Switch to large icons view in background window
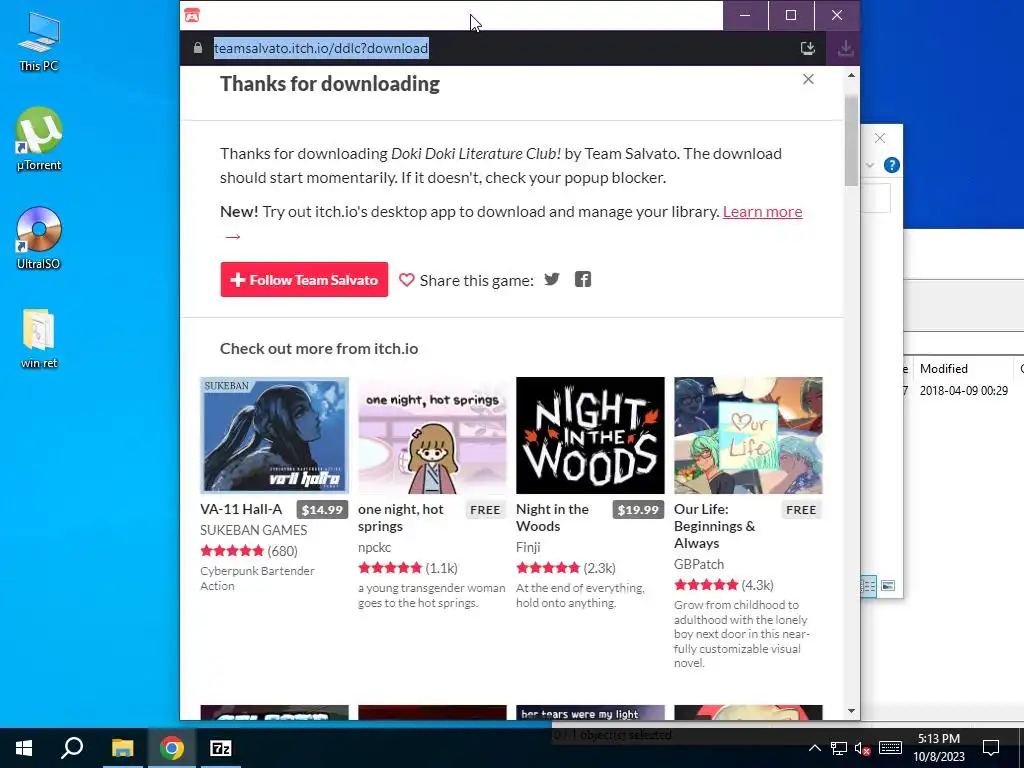The image size is (1024, 768). 888,586
